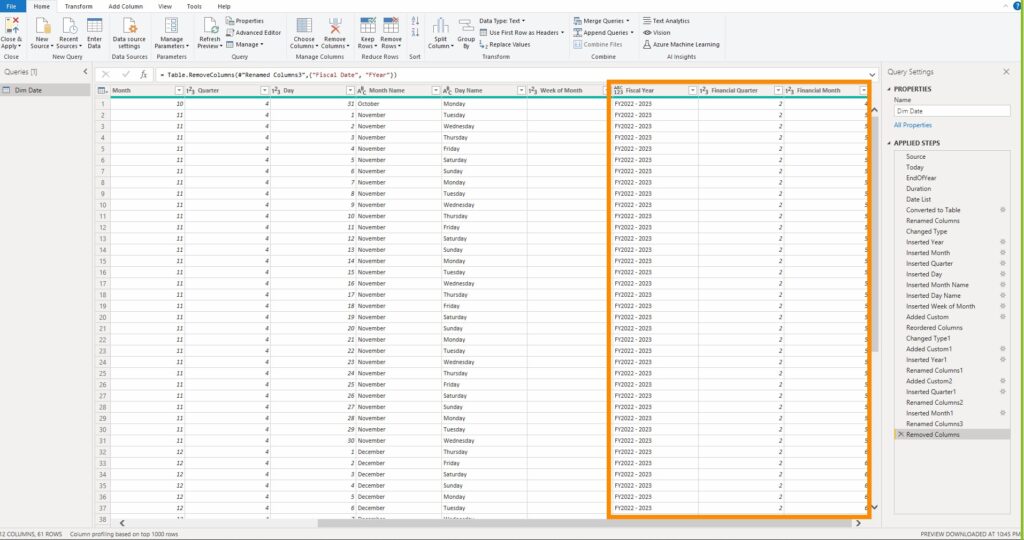Delete the Removed Columns step
This screenshot has width=1024, height=540.
901,434
